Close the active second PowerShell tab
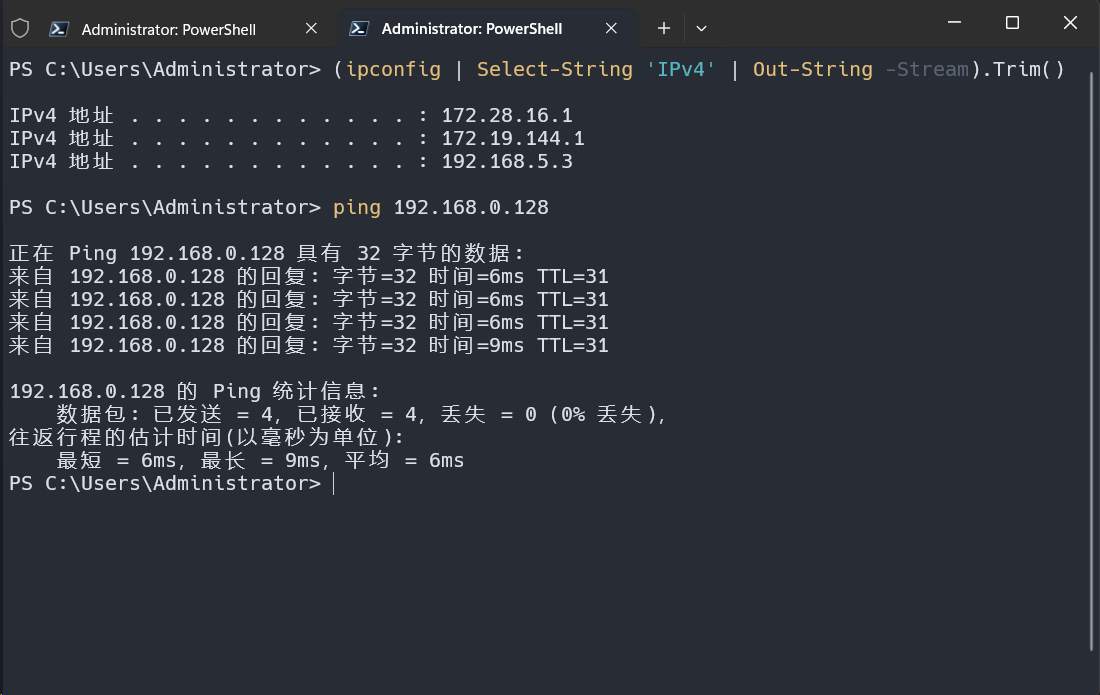The height and width of the screenshot is (695, 1100). [611, 29]
